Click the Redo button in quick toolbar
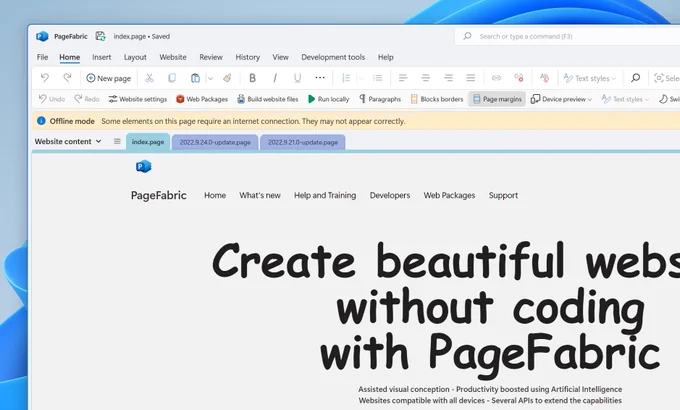680x410 pixels. point(87,99)
